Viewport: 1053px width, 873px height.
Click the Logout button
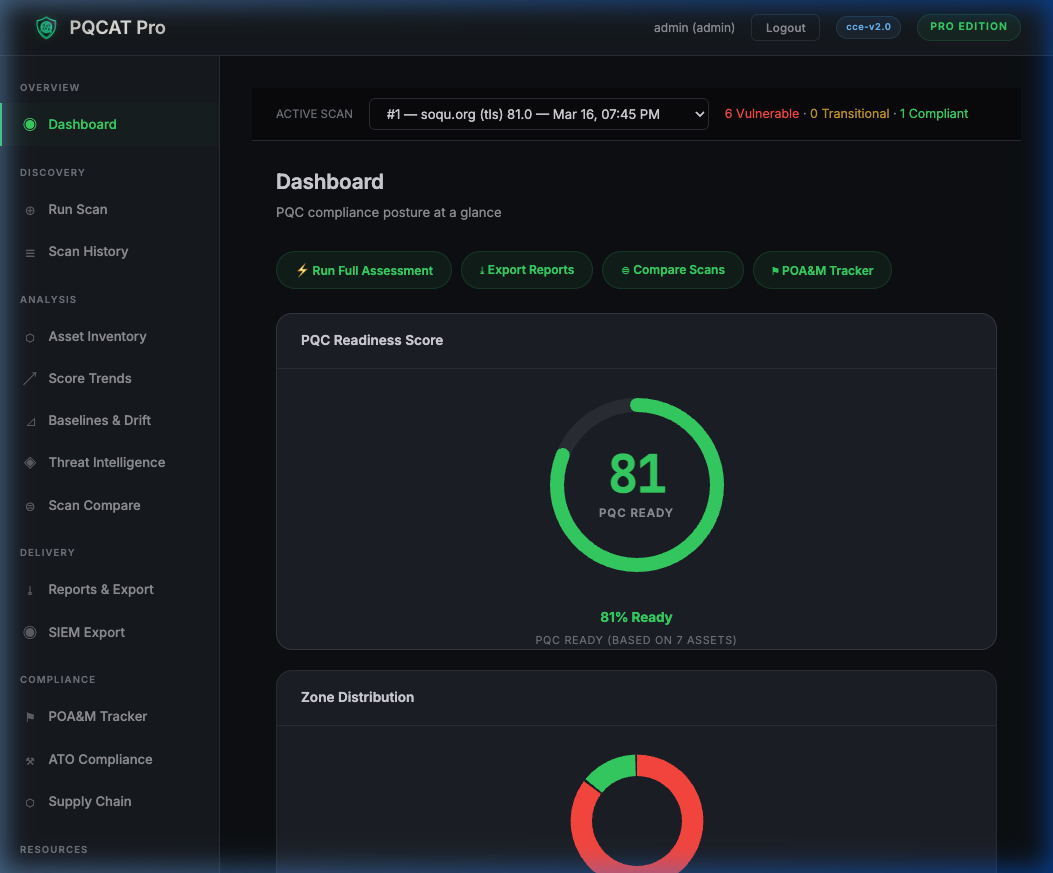pos(785,27)
